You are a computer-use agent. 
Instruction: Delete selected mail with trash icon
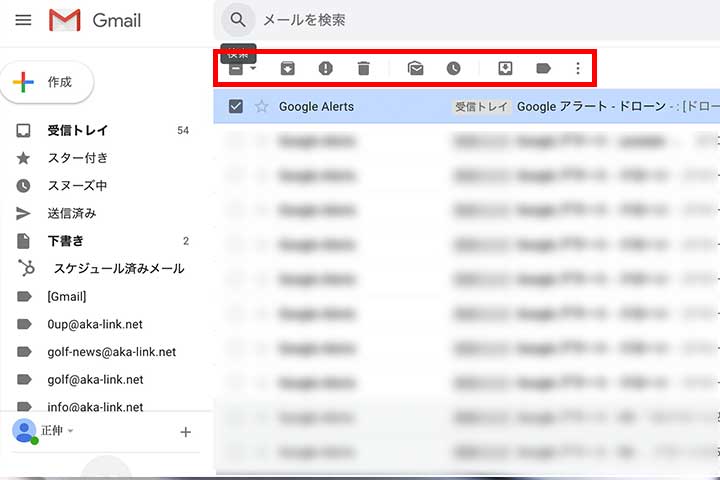363,68
